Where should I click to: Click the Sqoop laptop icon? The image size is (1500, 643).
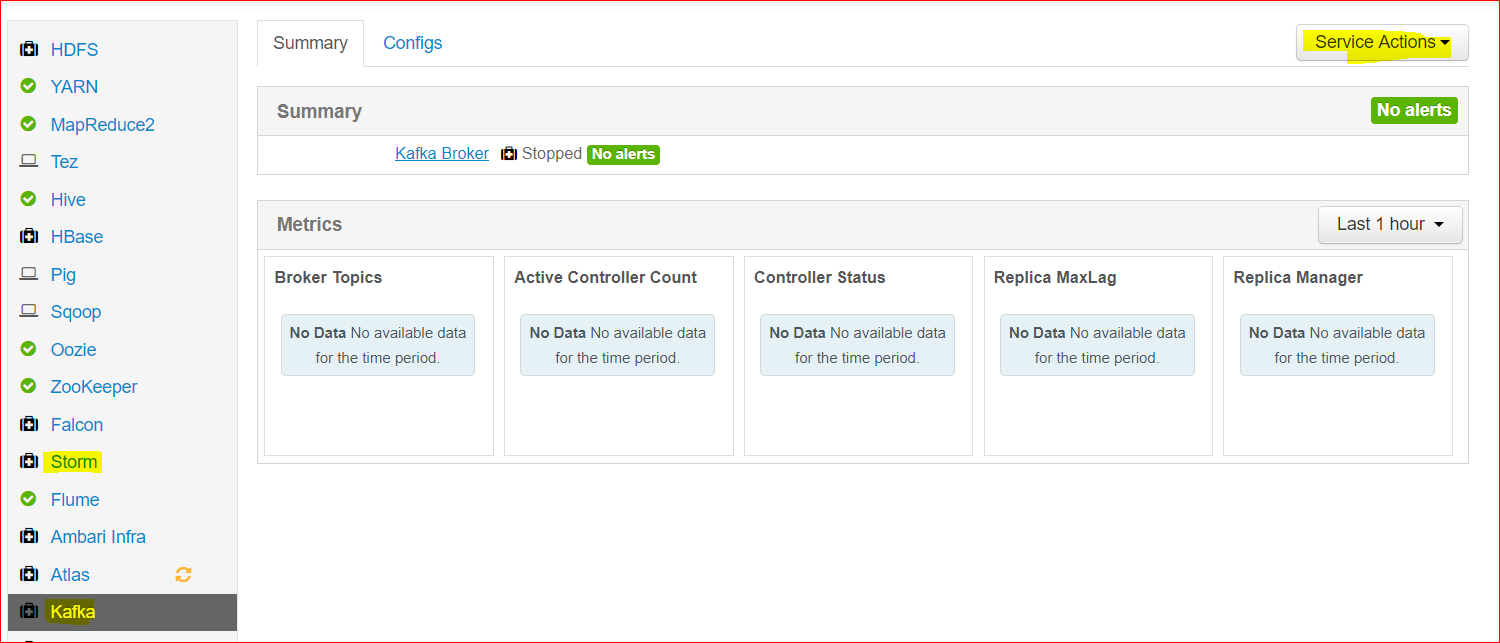pos(29,311)
